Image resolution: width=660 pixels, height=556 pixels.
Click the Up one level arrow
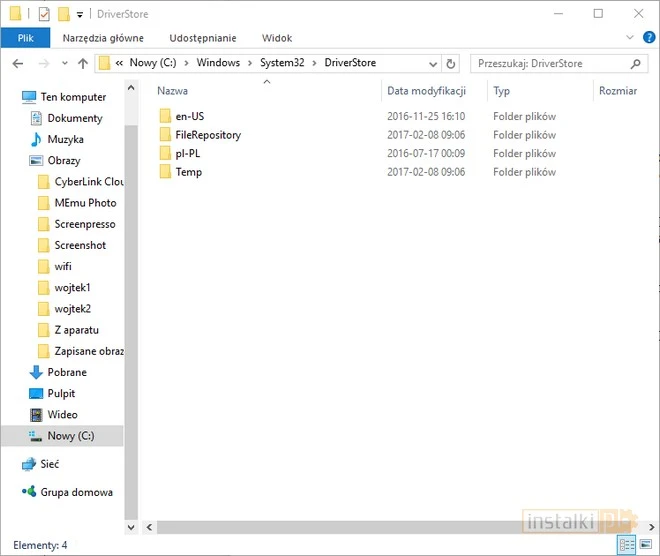tap(82, 63)
